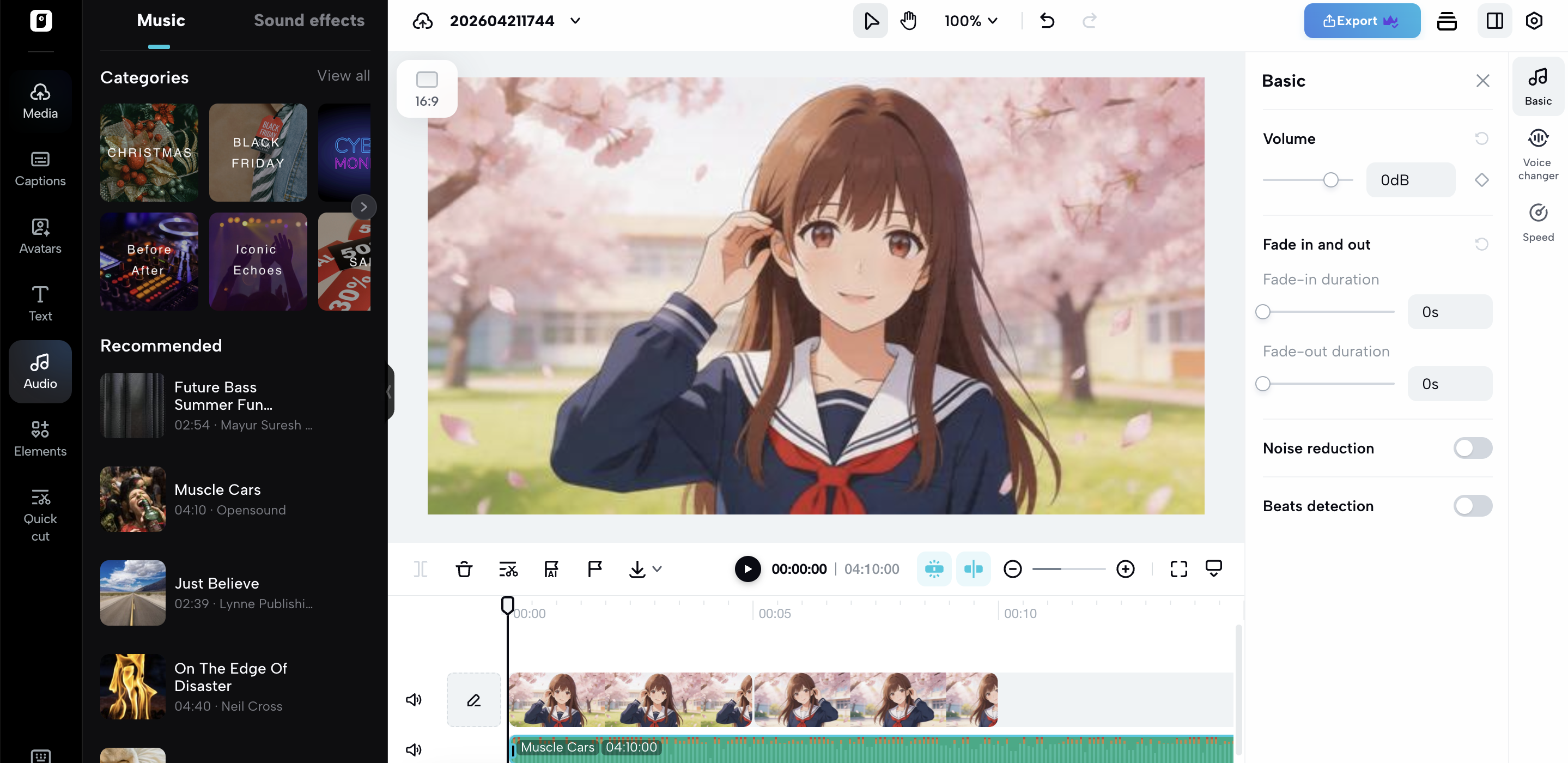1568x763 pixels.
Task: Open the Speed settings panel
Action: point(1537,221)
